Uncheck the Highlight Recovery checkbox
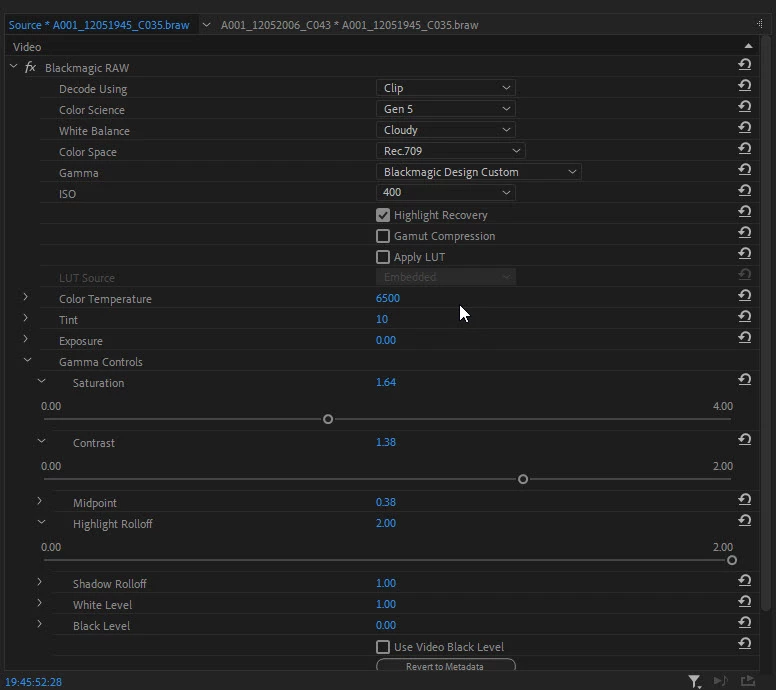The height and width of the screenshot is (690, 776). [383, 215]
